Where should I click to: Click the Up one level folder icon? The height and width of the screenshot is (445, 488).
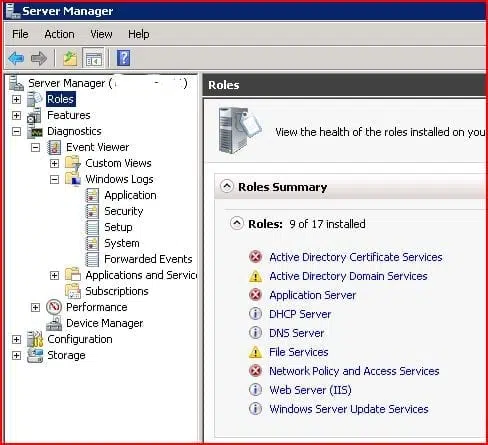click(x=70, y=58)
